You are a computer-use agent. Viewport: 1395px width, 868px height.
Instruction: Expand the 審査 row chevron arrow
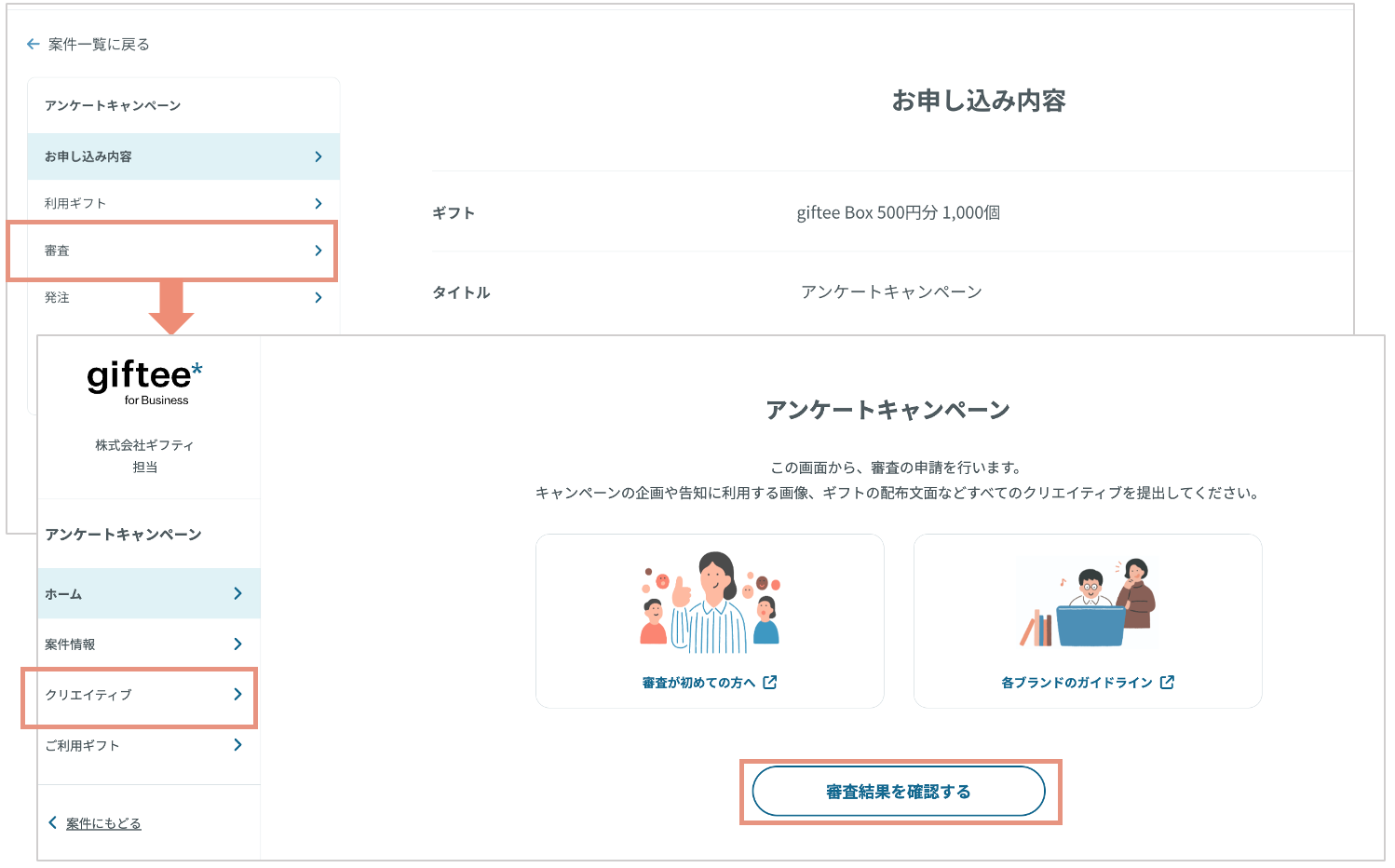click(318, 251)
